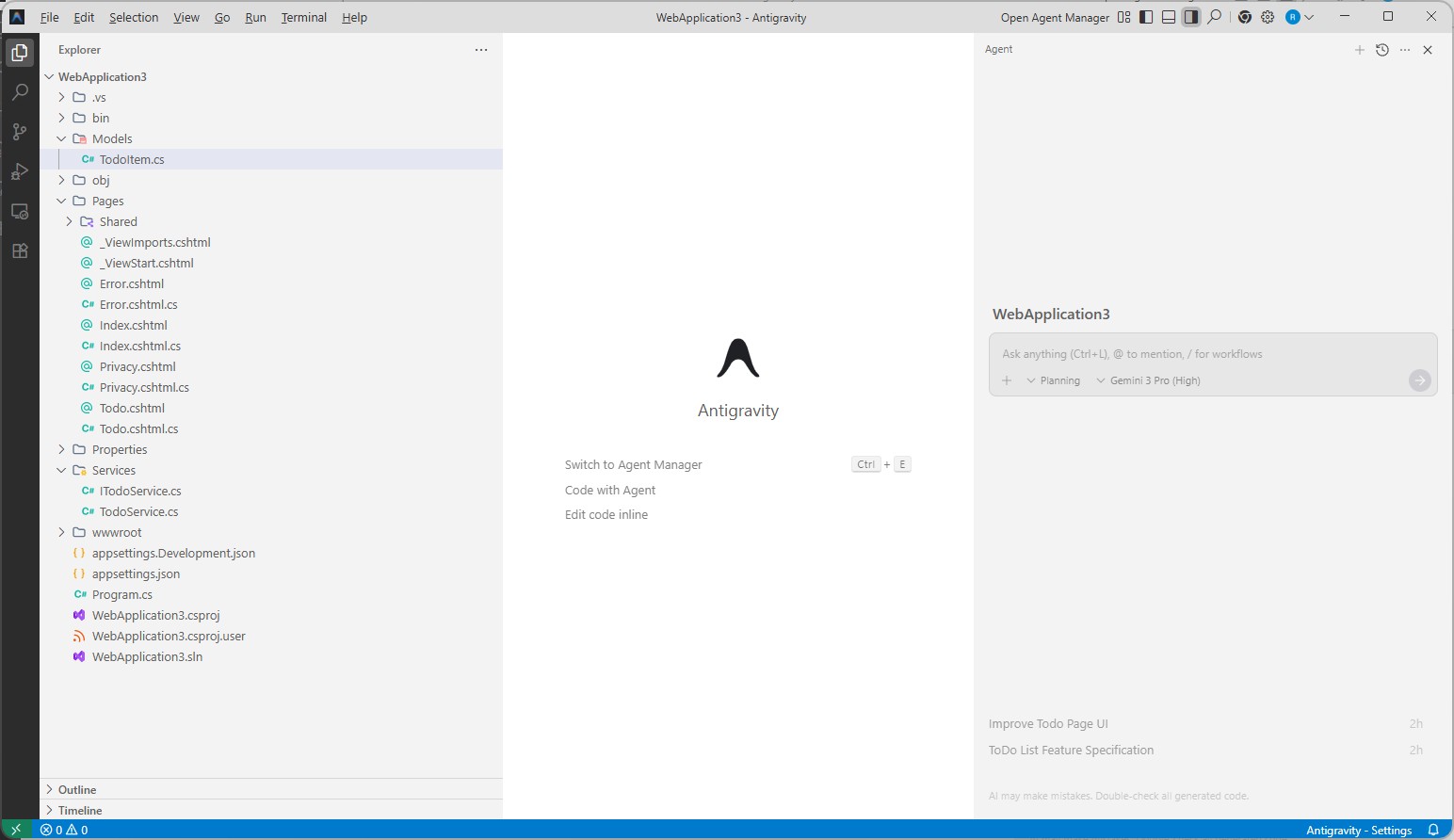Image resolution: width=1454 pixels, height=840 pixels.
Task: Click the Open Agent Manager button
Action: pos(1055,17)
